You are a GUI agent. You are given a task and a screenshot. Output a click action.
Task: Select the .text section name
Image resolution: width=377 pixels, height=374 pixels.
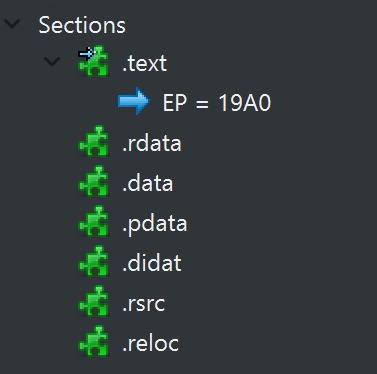pyautogui.click(x=144, y=63)
